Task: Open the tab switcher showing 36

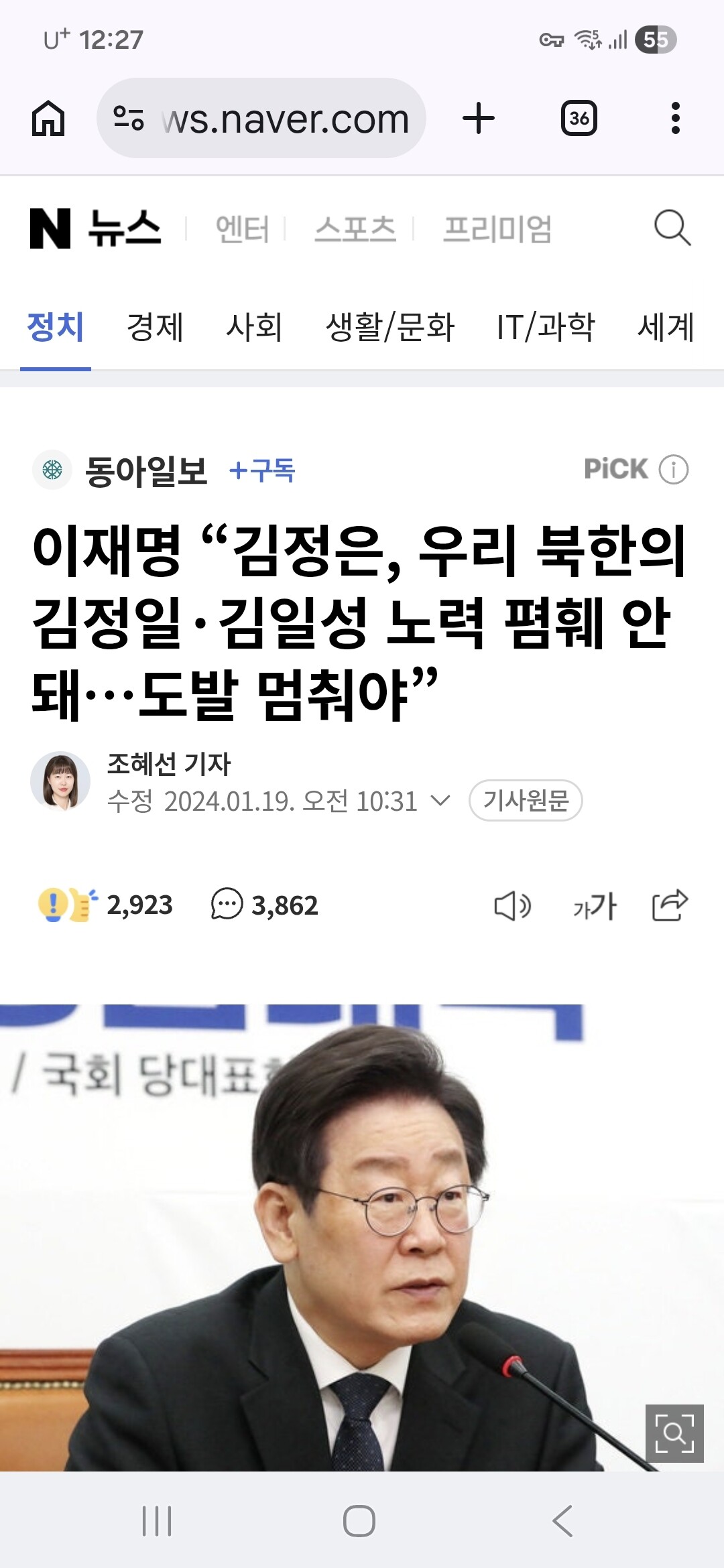Action: (579, 119)
